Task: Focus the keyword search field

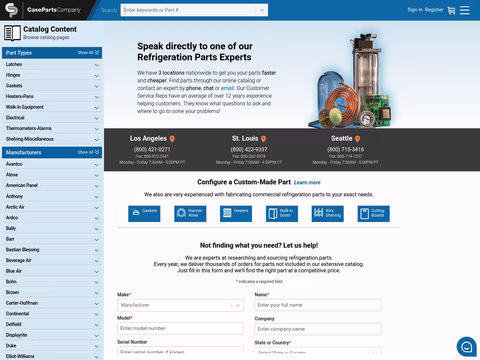Action: (189, 10)
